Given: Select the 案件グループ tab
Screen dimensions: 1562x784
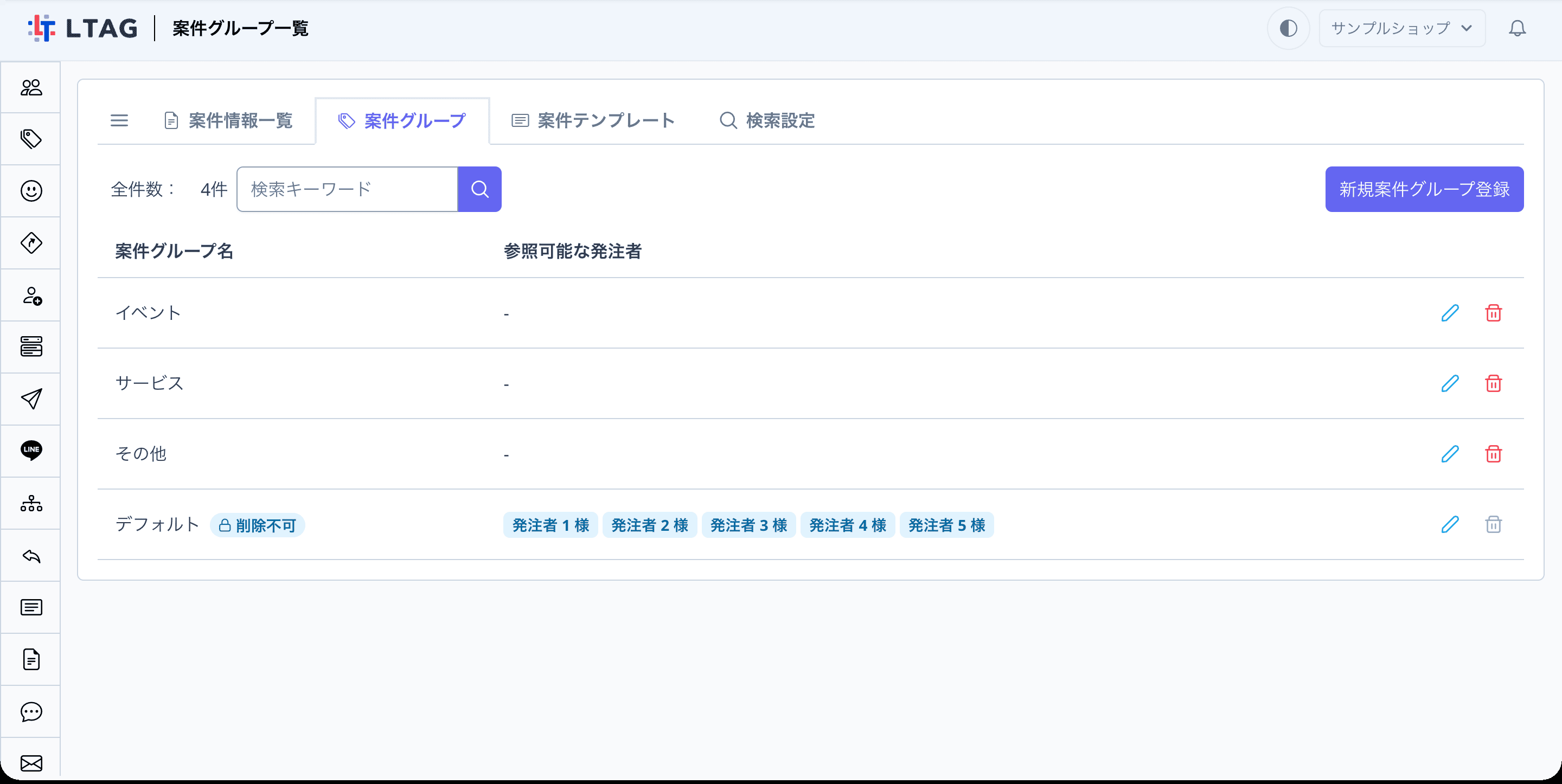Looking at the screenshot, I should (402, 121).
